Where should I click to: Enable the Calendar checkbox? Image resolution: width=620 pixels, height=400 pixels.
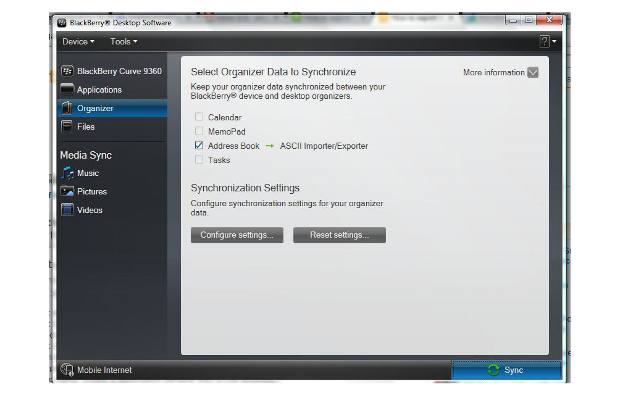199,117
